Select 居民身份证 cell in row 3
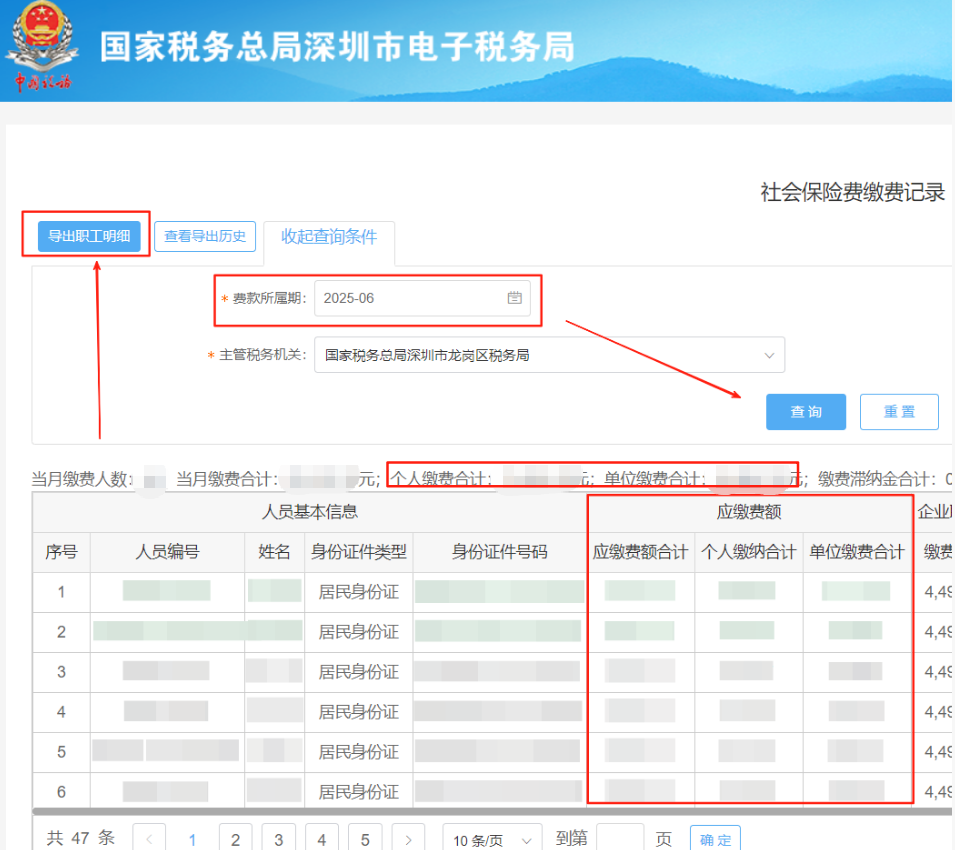This screenshot has width=955, height=850. (359, 672)
